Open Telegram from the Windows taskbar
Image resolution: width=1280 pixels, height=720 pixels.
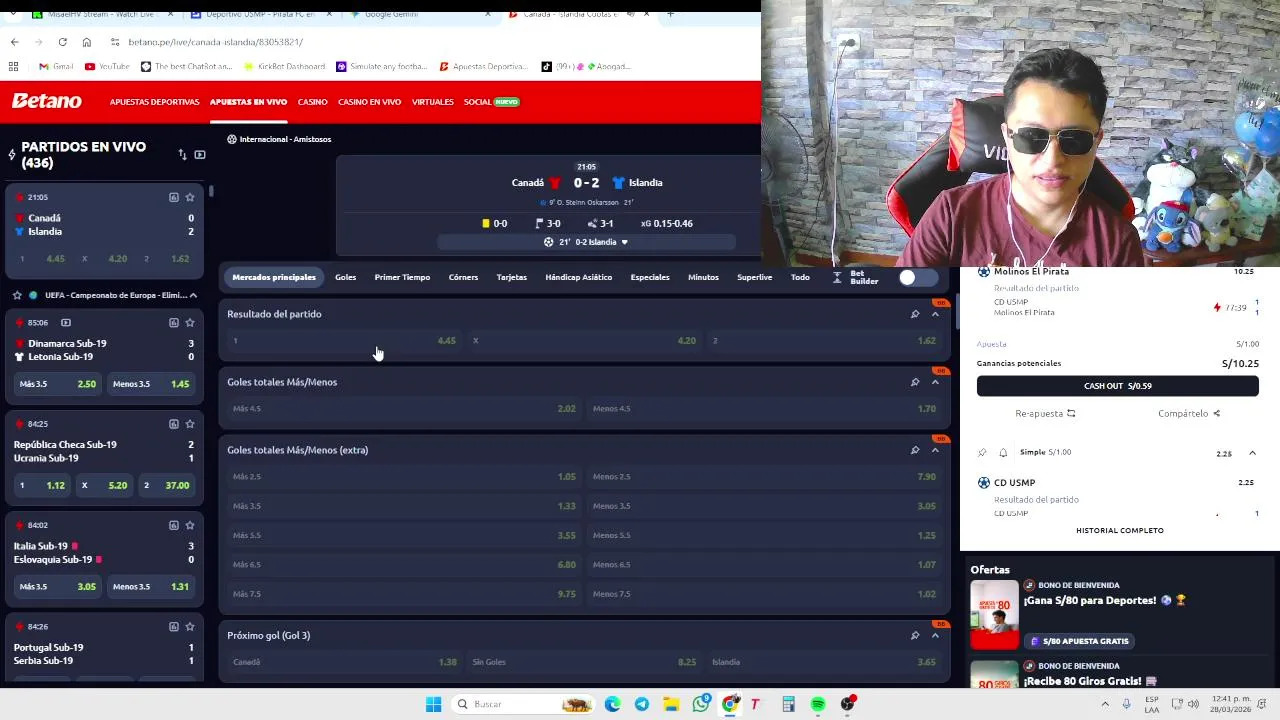642,704
